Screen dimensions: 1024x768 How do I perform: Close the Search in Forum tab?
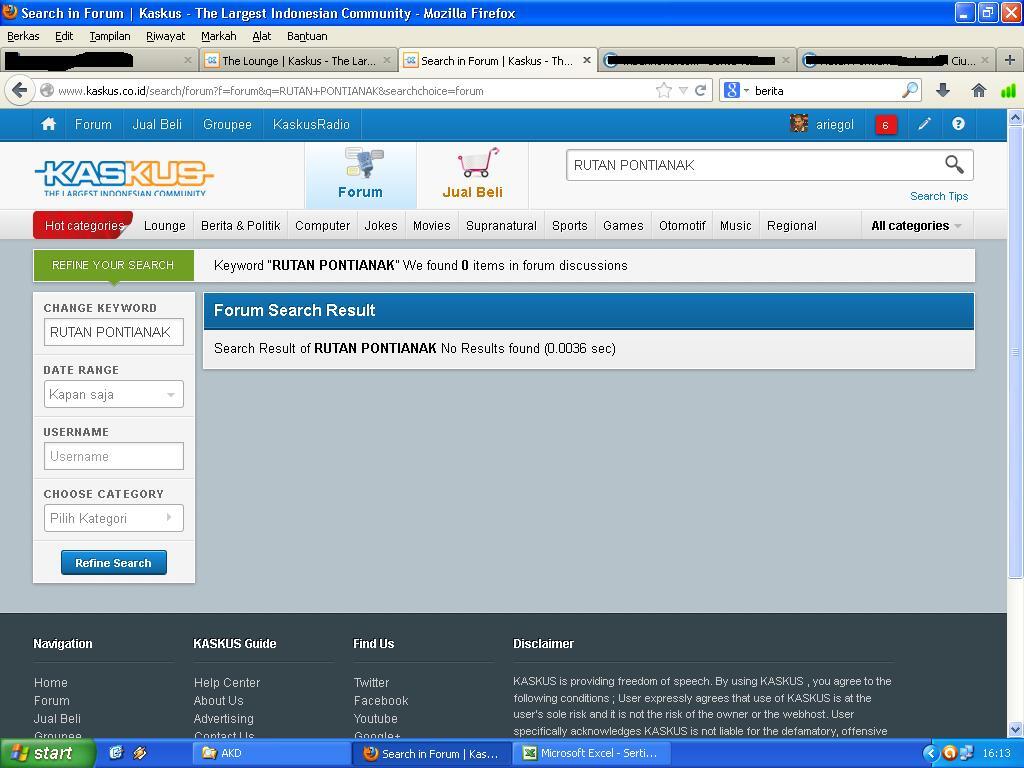coord(587,60)
